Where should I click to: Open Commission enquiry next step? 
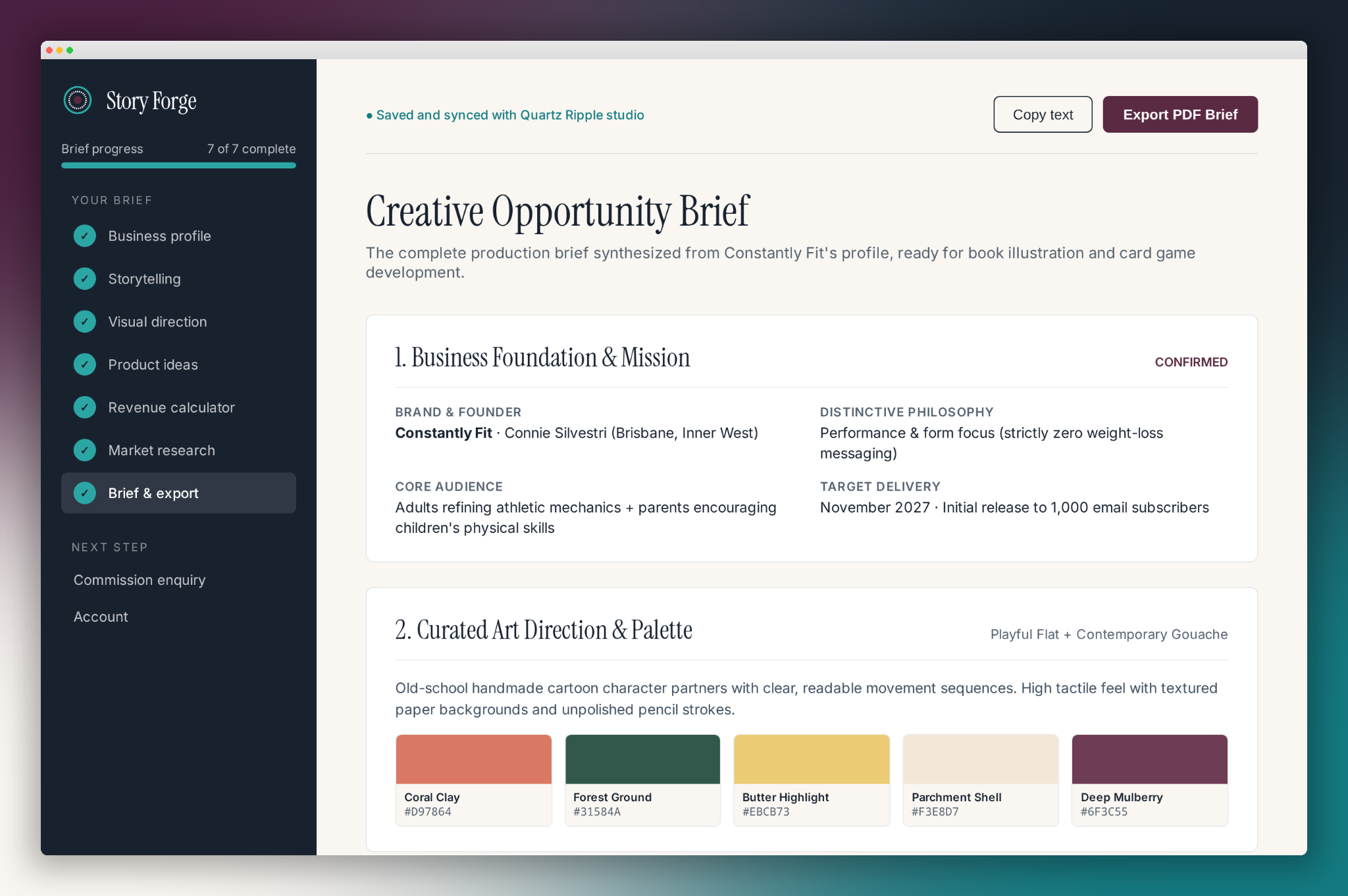(x=140, y=580)
